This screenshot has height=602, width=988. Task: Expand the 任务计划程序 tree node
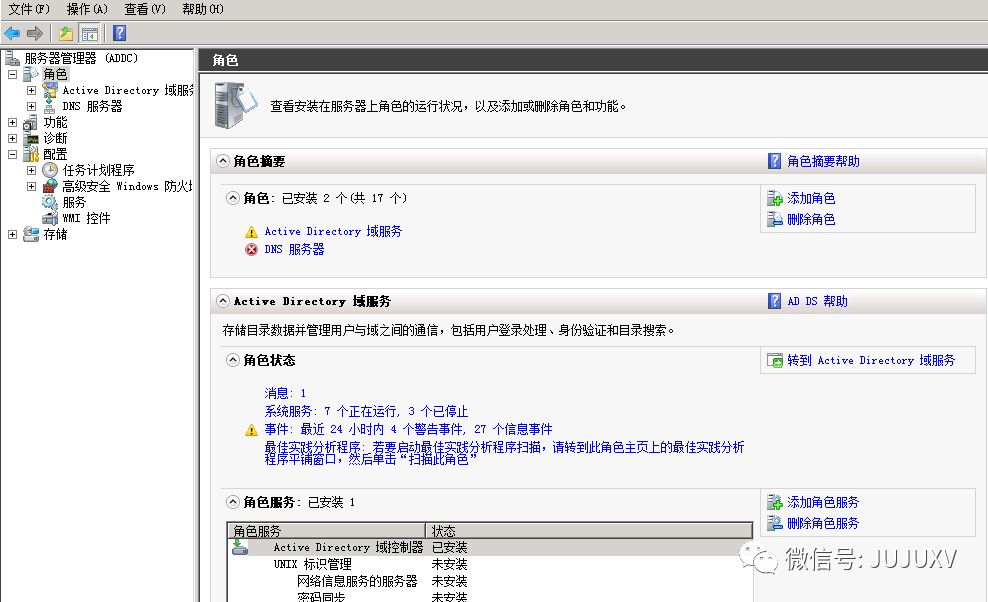(31, 170)
